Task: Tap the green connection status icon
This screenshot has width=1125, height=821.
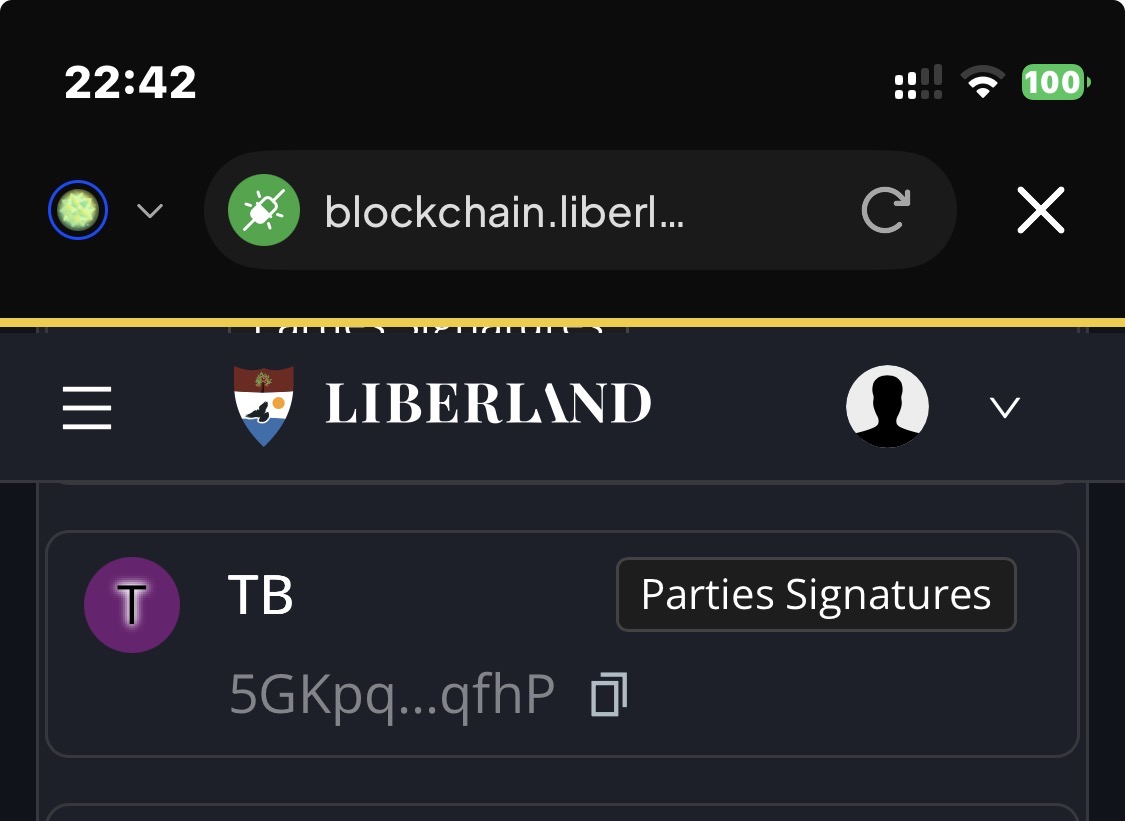Action: [264, 211]
